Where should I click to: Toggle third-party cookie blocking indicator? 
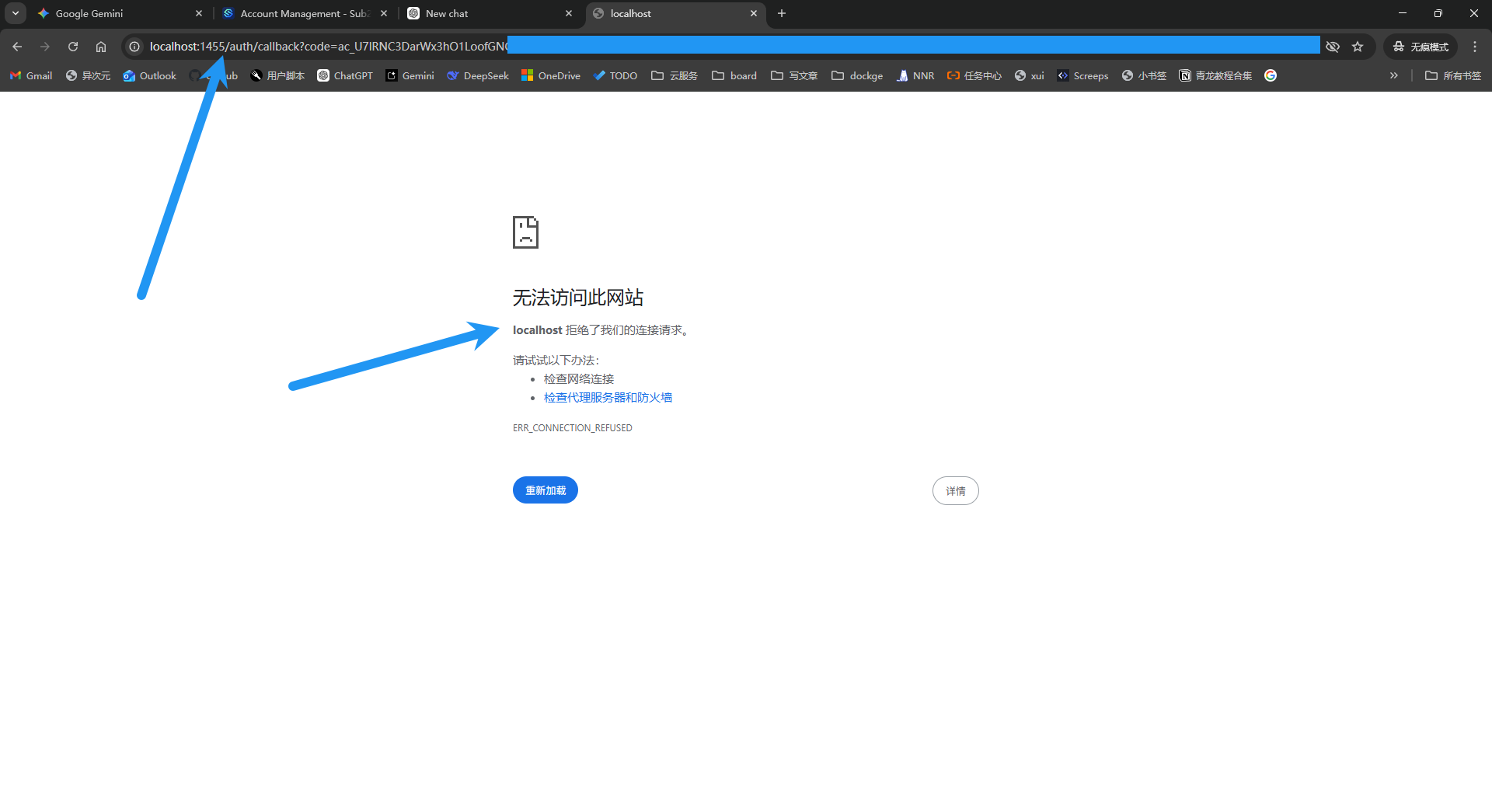[1333, 47]
